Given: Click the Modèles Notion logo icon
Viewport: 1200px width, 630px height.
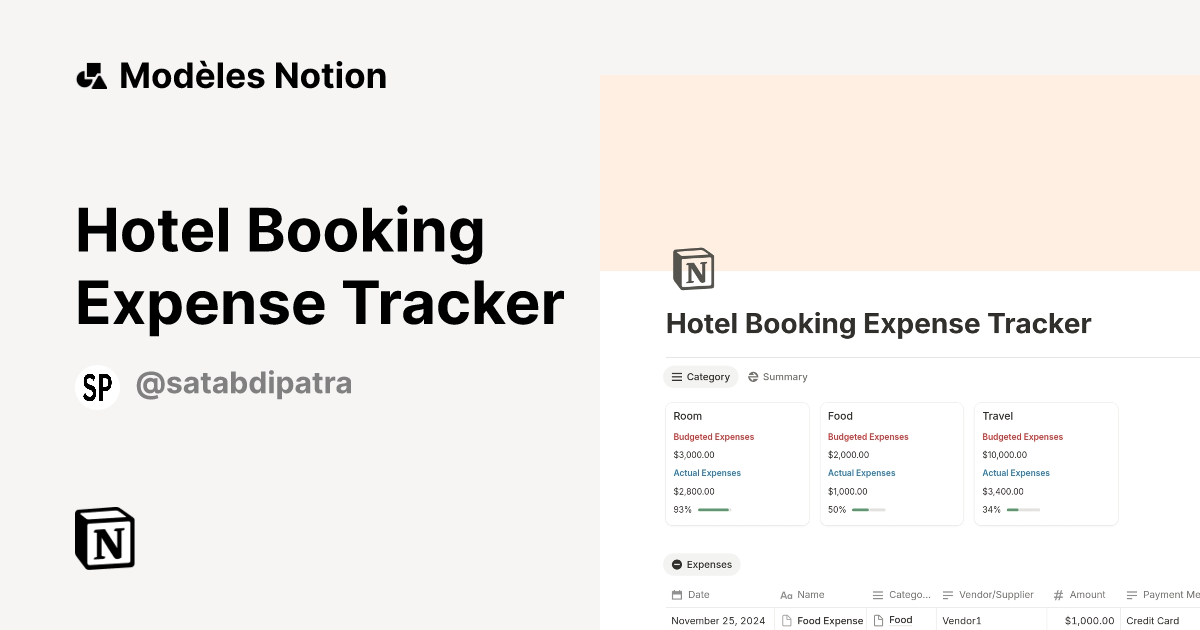Looking at the screenshot, I should pyautogui.click(x=90, y=74).
